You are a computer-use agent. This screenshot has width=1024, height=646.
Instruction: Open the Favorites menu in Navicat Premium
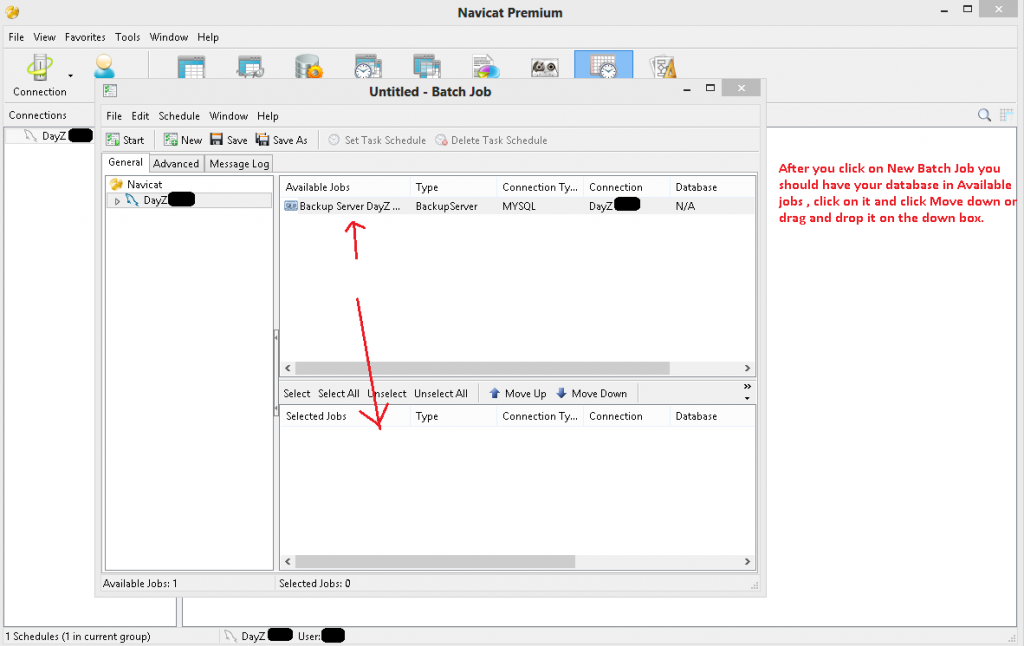(x=85, y=37)
